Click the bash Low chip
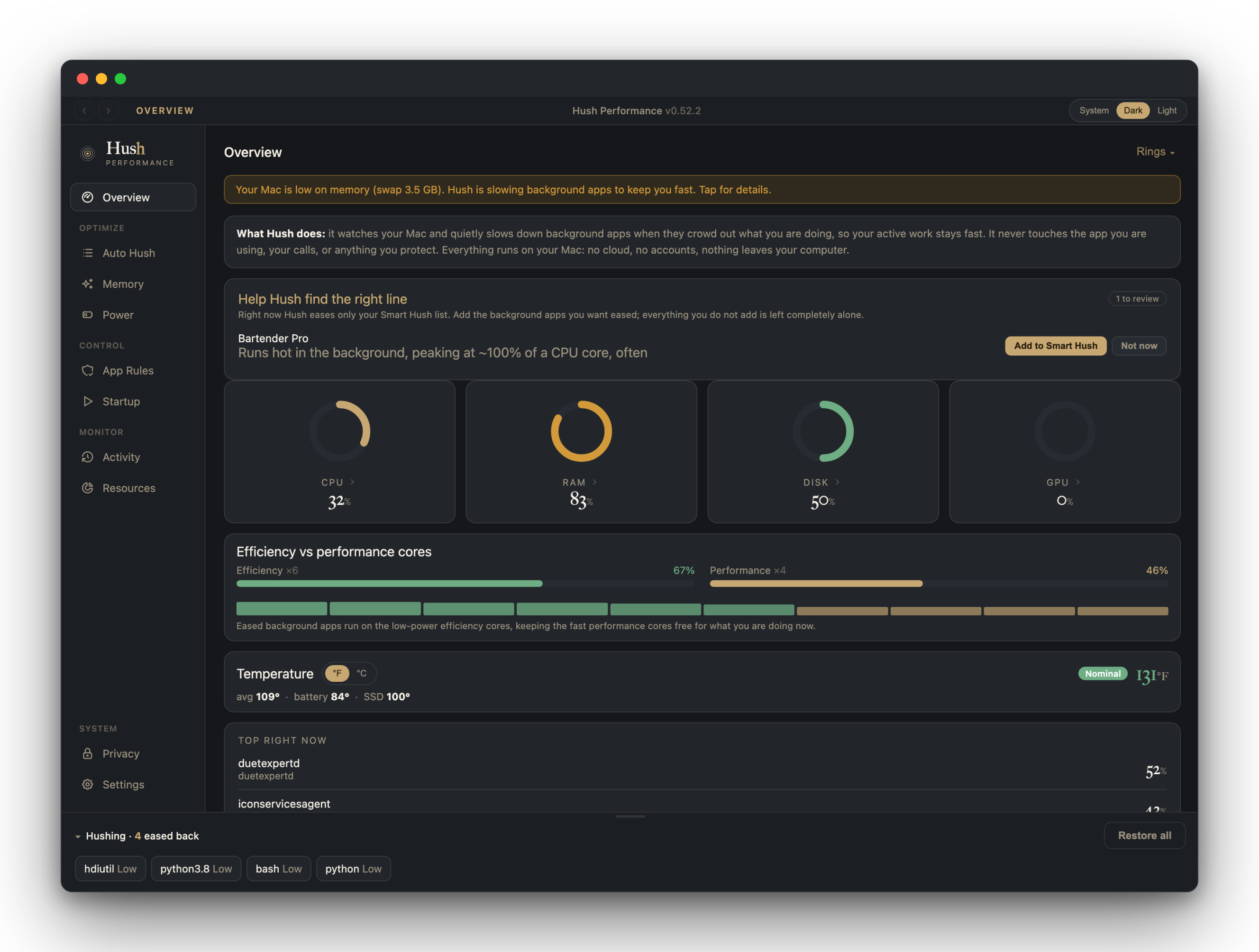Screen dimensions: 1259x952 pos(278,868)
